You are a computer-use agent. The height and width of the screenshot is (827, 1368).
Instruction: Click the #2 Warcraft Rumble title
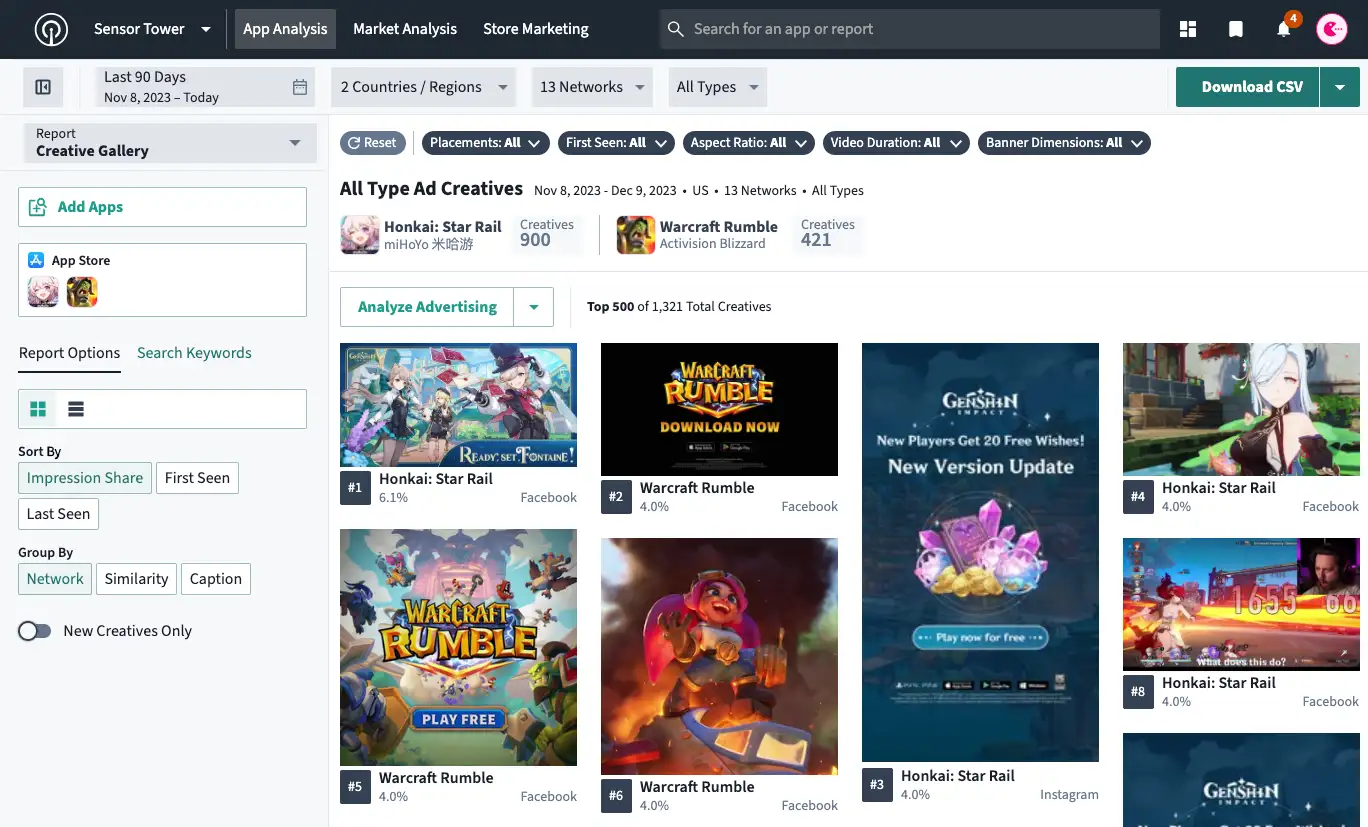697,488
